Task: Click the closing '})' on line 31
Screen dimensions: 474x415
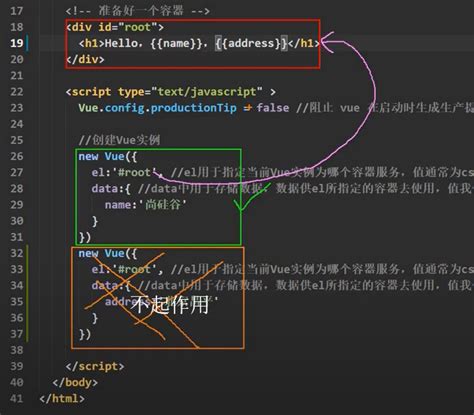Action: tap(84, 237)
